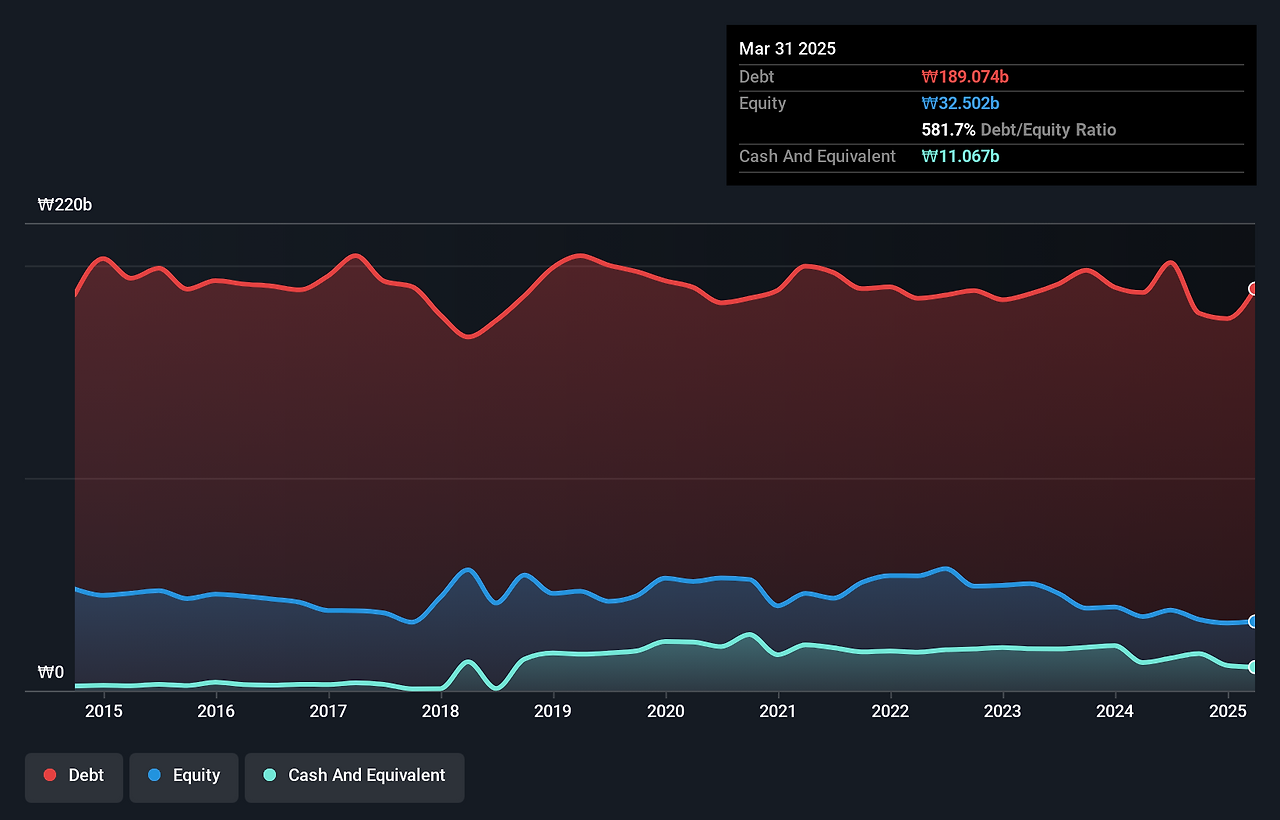Click the 2019 x-axis label
The image size is (1280, 820).
[553, 711]
